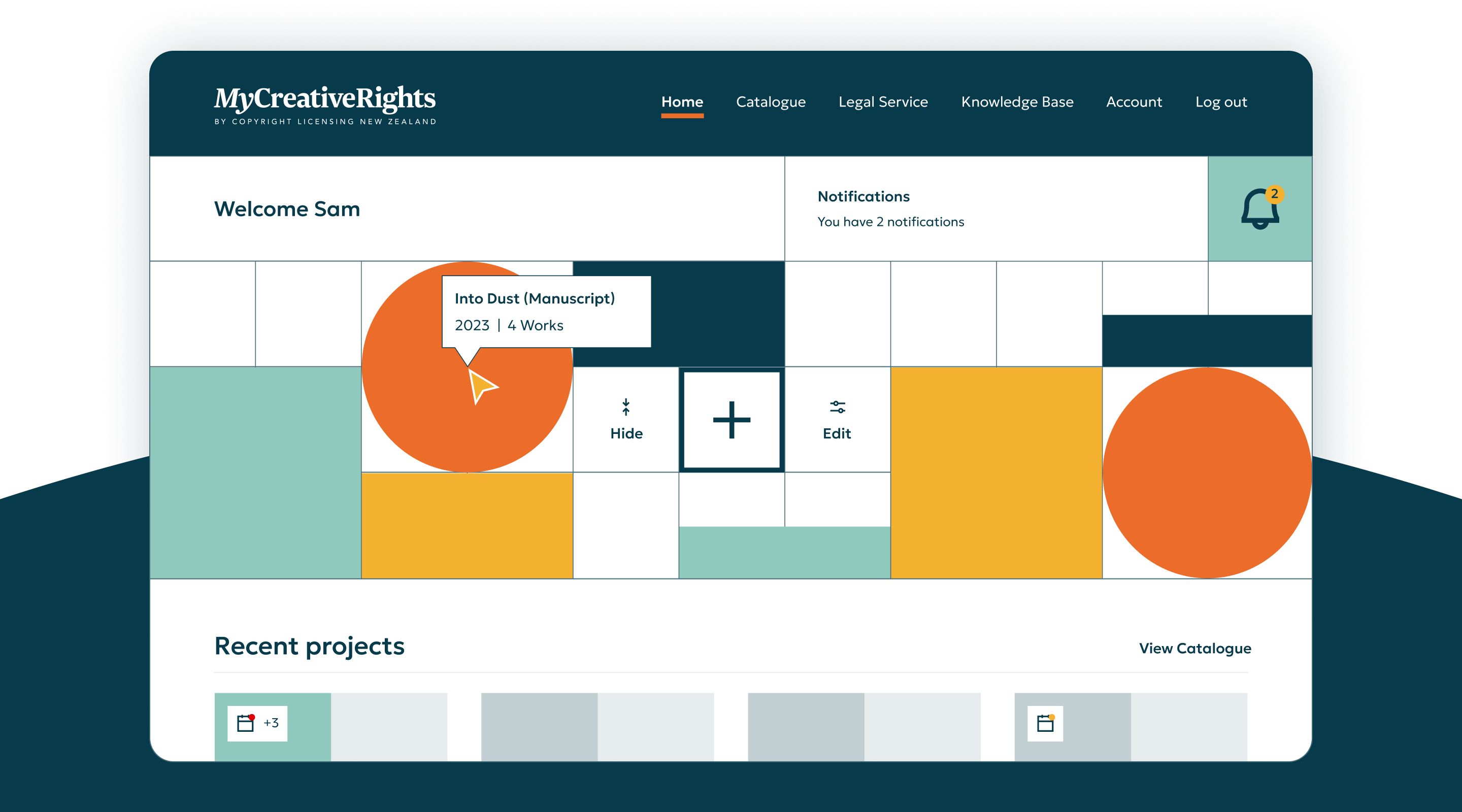Click the Into Dust (Manuscript) tooltip
The width and height of the screenshot is (1462, 812).
click(545, 311)
